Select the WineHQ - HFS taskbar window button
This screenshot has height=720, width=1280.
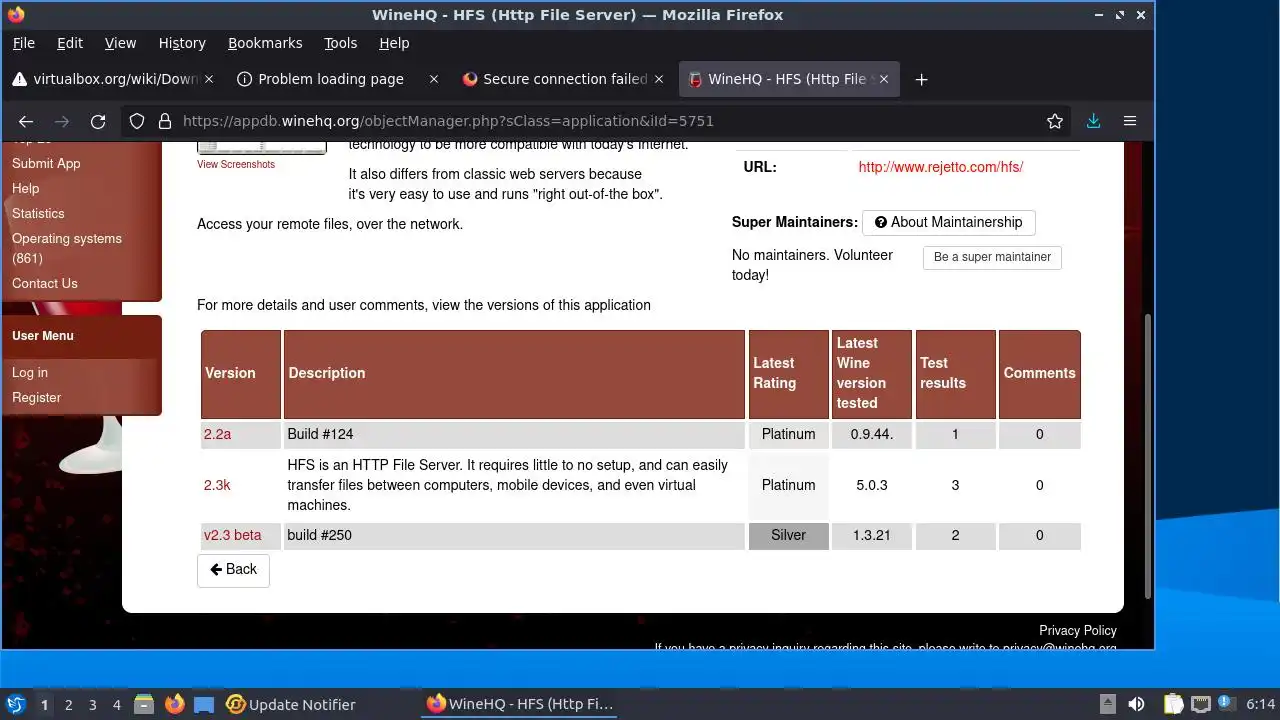520,704
